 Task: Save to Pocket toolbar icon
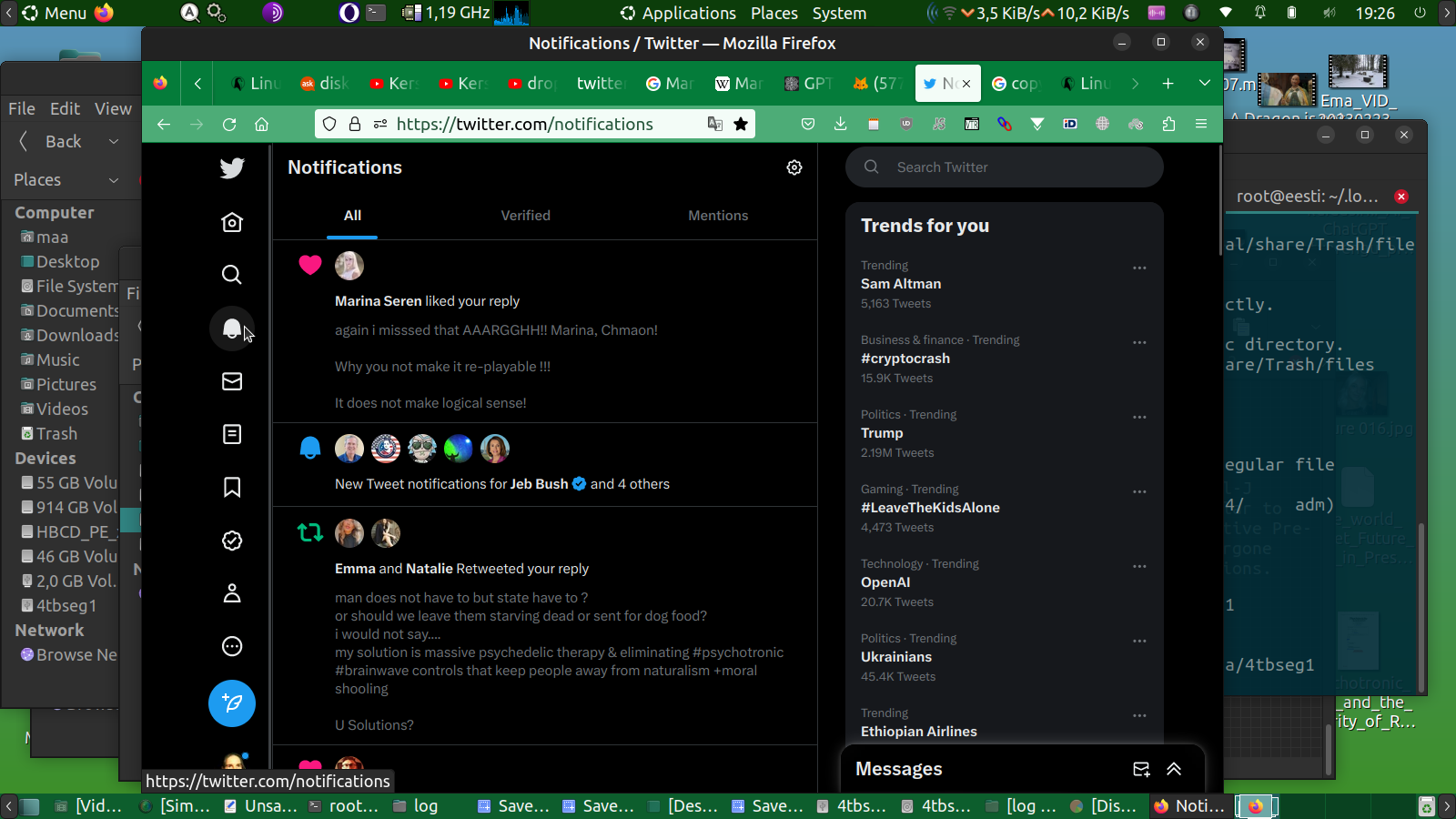tap(807, 124)
